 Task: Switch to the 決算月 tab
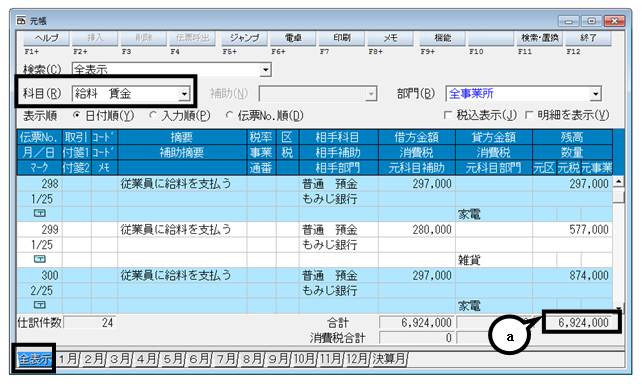[389, 360]
